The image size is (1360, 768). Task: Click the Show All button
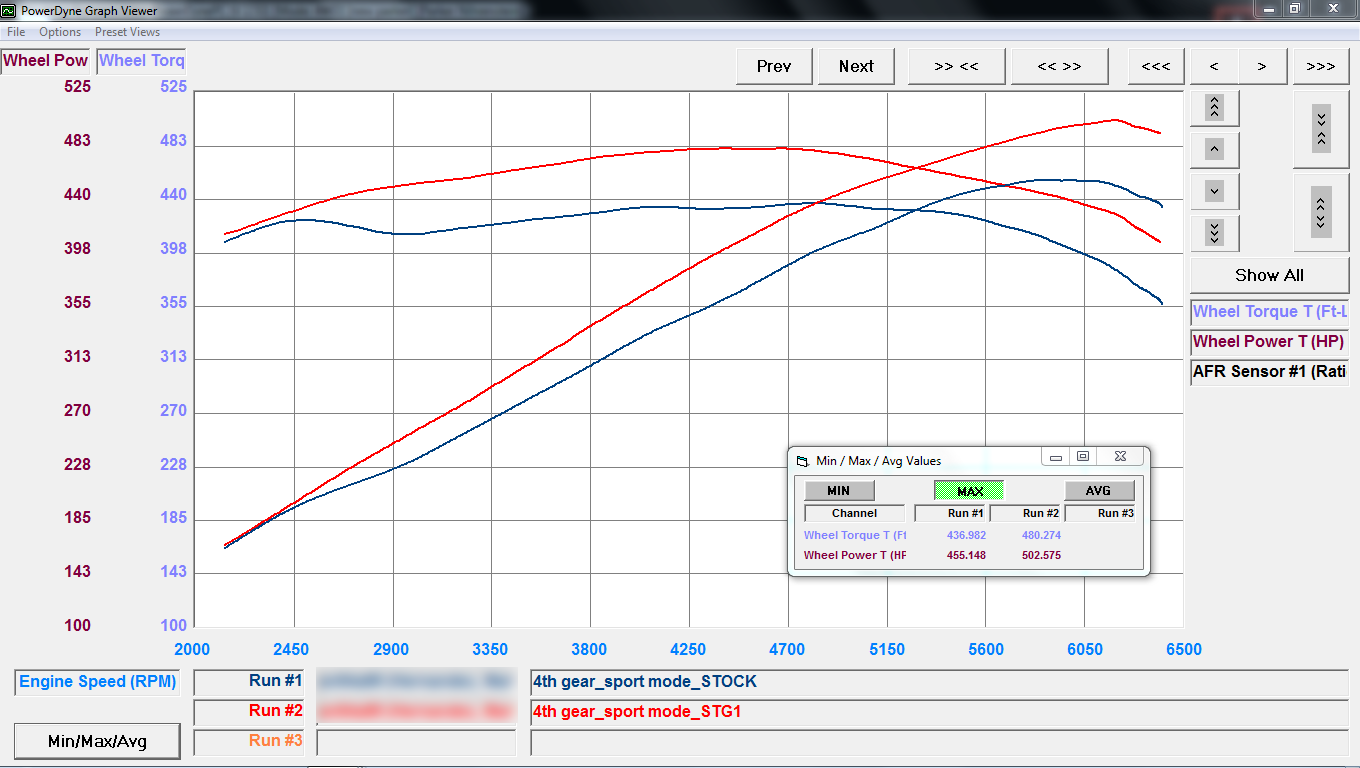[1269, 275]
